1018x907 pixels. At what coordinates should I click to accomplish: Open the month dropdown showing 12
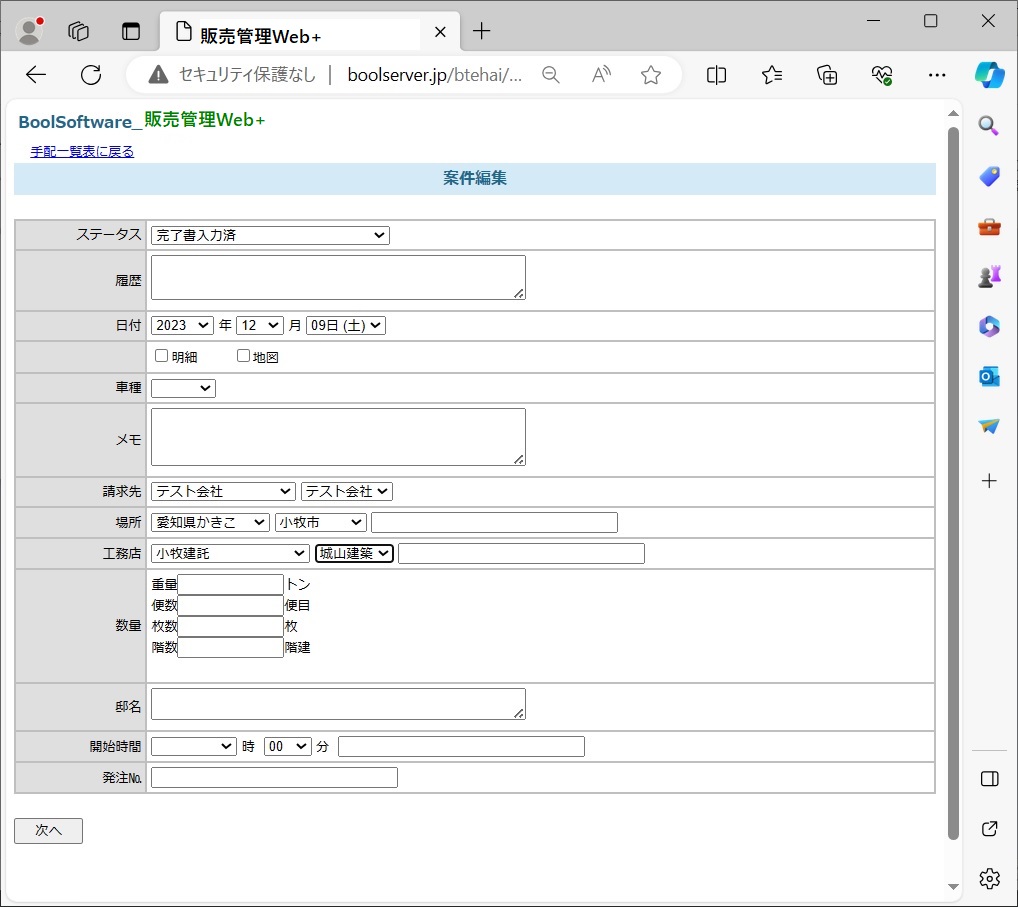tap(260, 325)
